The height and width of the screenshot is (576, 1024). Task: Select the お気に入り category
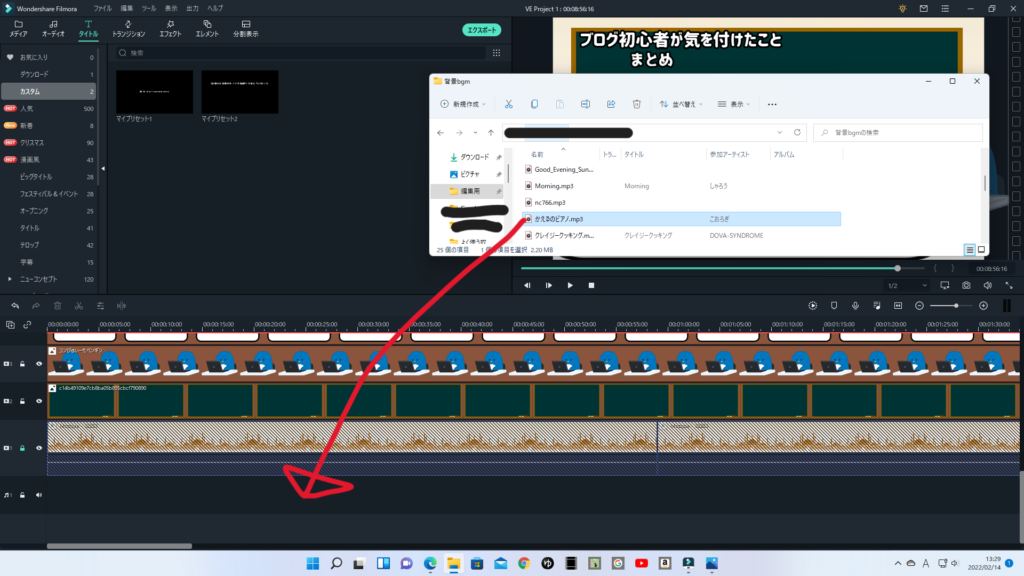pos(50,57)
